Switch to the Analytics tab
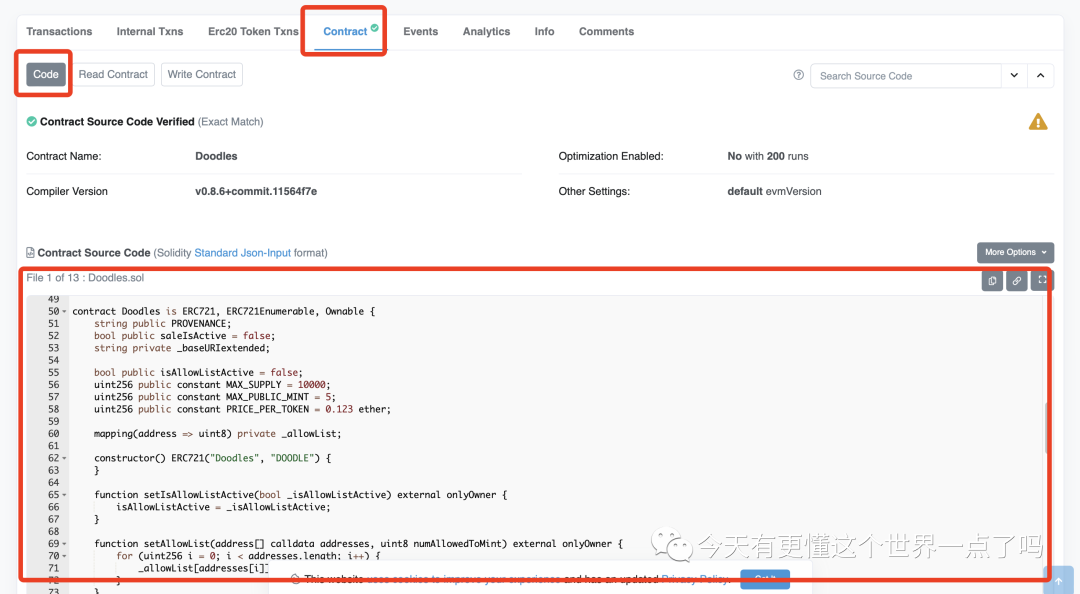 click(486, 32)
